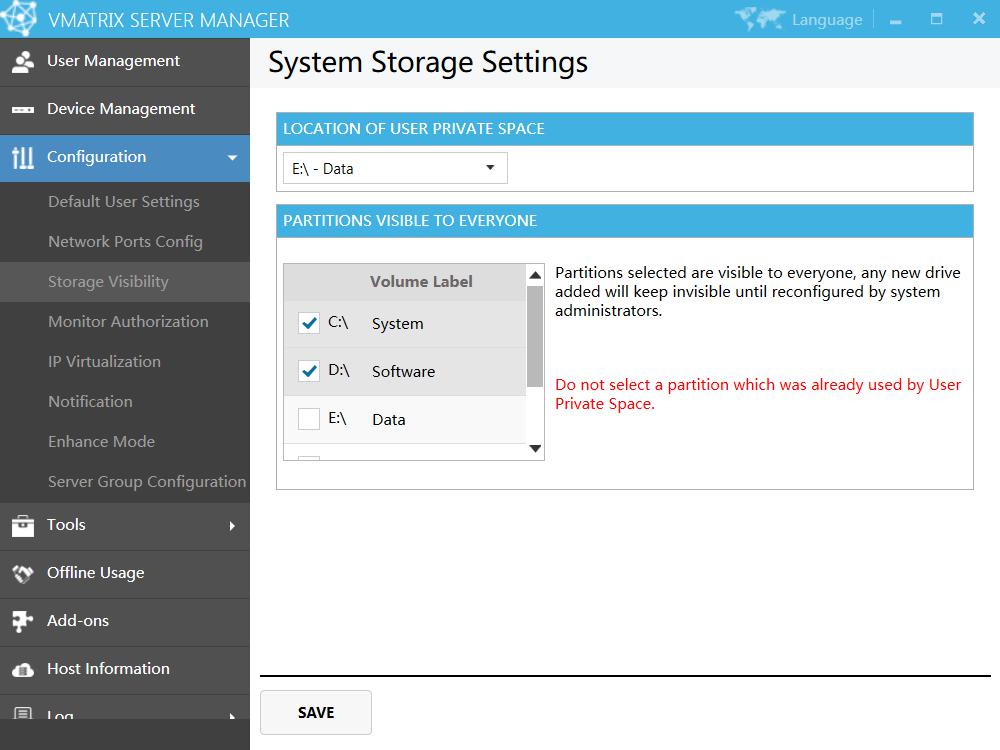Save the storage settings
Viewport: 1000px width, 750px height.
coord(316,712)
